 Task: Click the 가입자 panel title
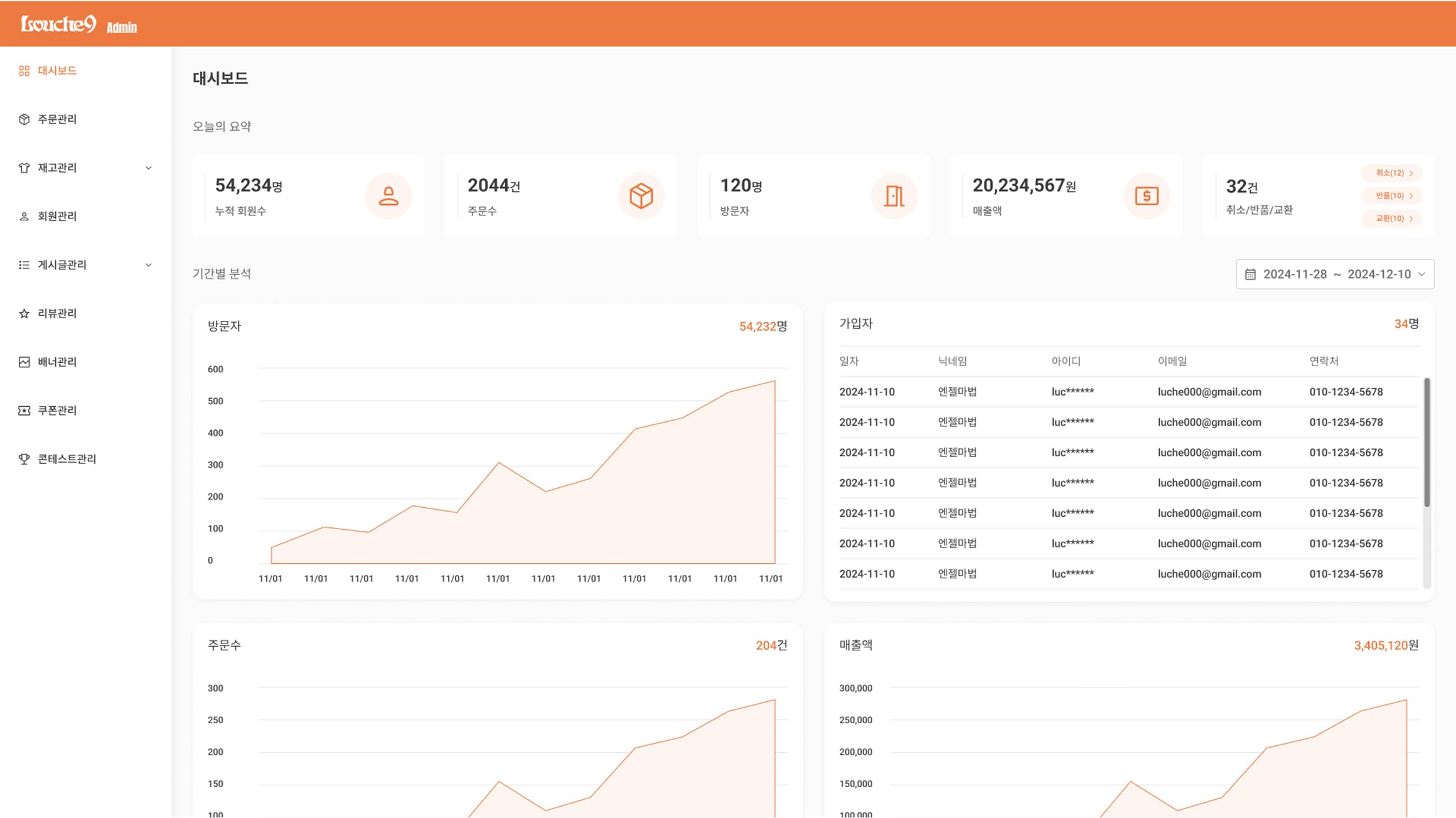[x=856, y=324]
